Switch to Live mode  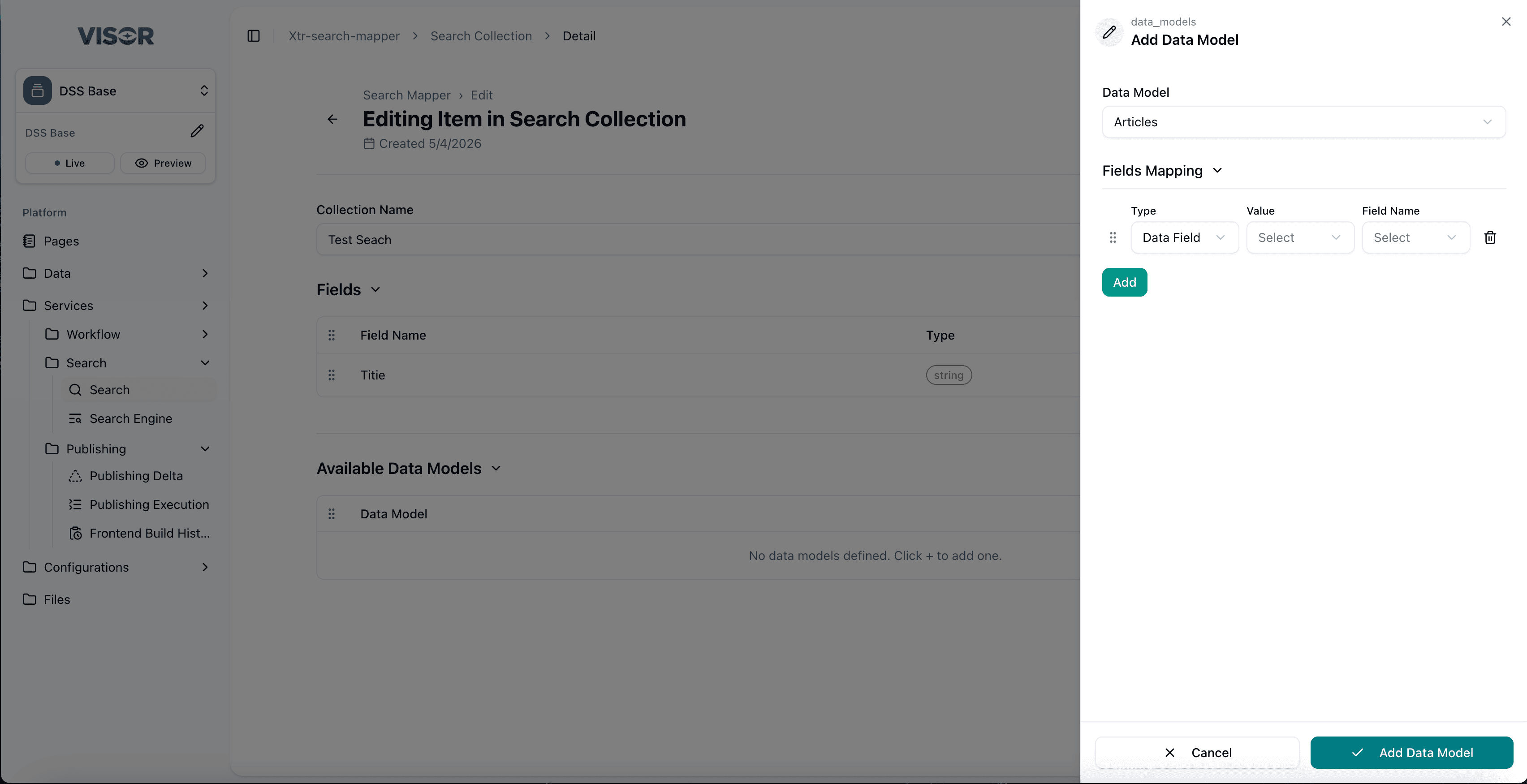(69, 163)
